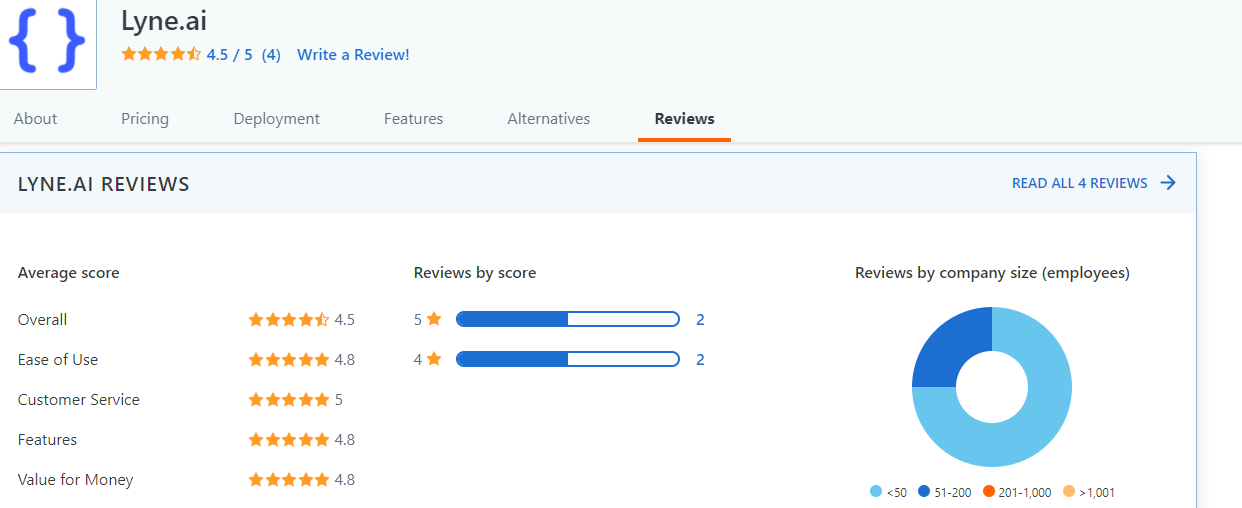1242x508 pixels.
Task: Toggle the 51-200 employees legend item
Action: click(945, 492)
